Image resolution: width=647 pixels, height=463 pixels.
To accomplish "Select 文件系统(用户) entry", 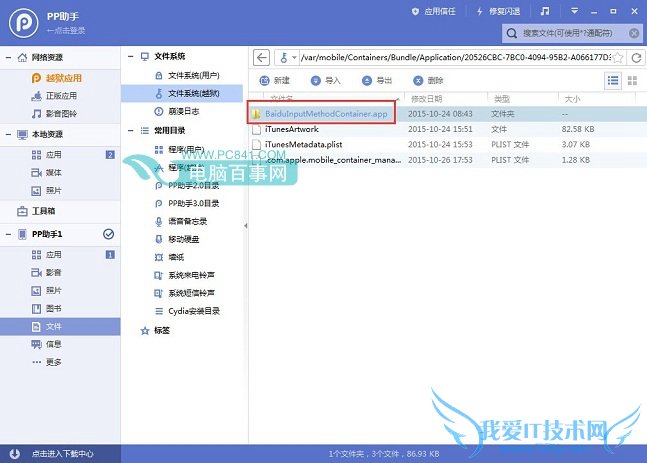I will point(187,76).
